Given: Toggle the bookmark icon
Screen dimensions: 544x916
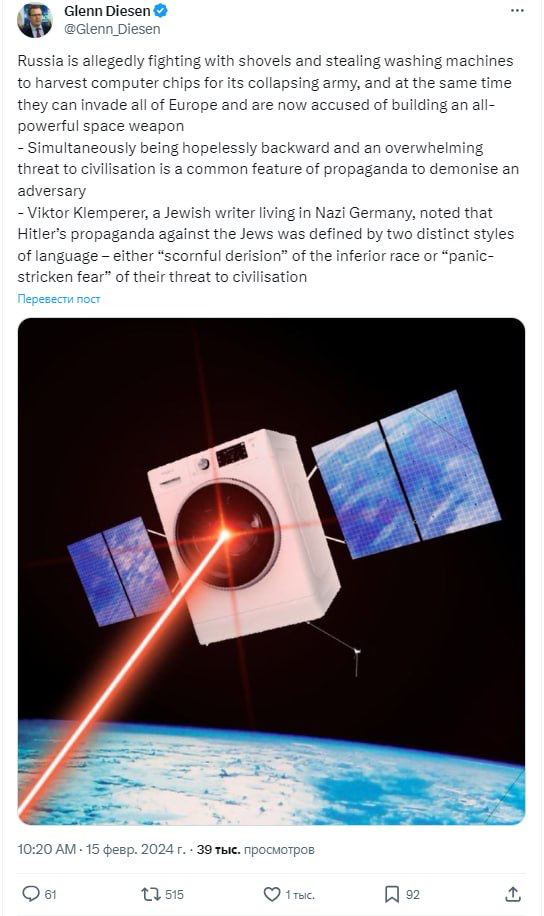Looking at the screenshot, I should click(x=391, y=894).
